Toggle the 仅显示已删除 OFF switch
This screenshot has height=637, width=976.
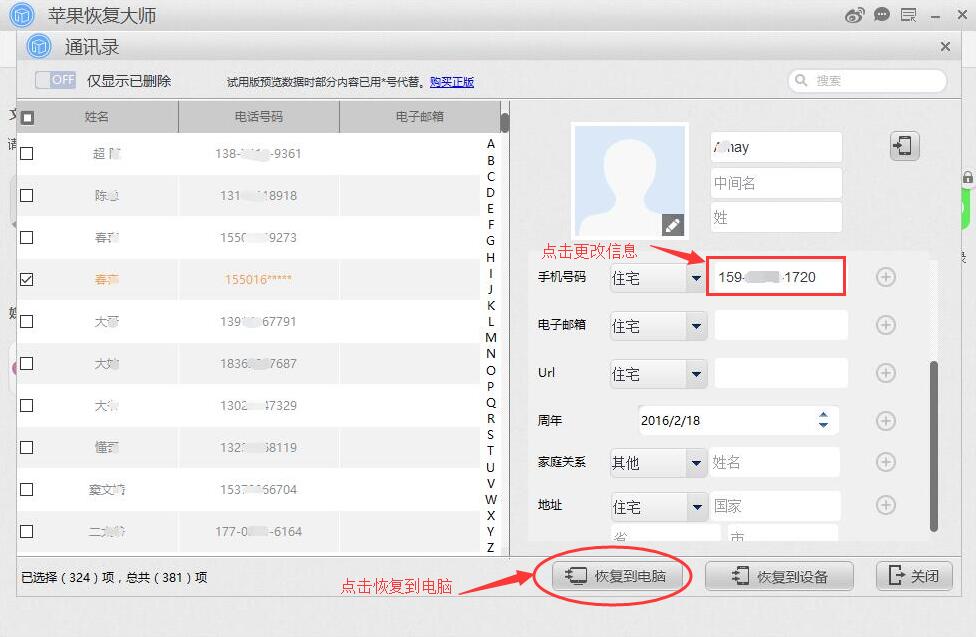[x=55, y=80]
